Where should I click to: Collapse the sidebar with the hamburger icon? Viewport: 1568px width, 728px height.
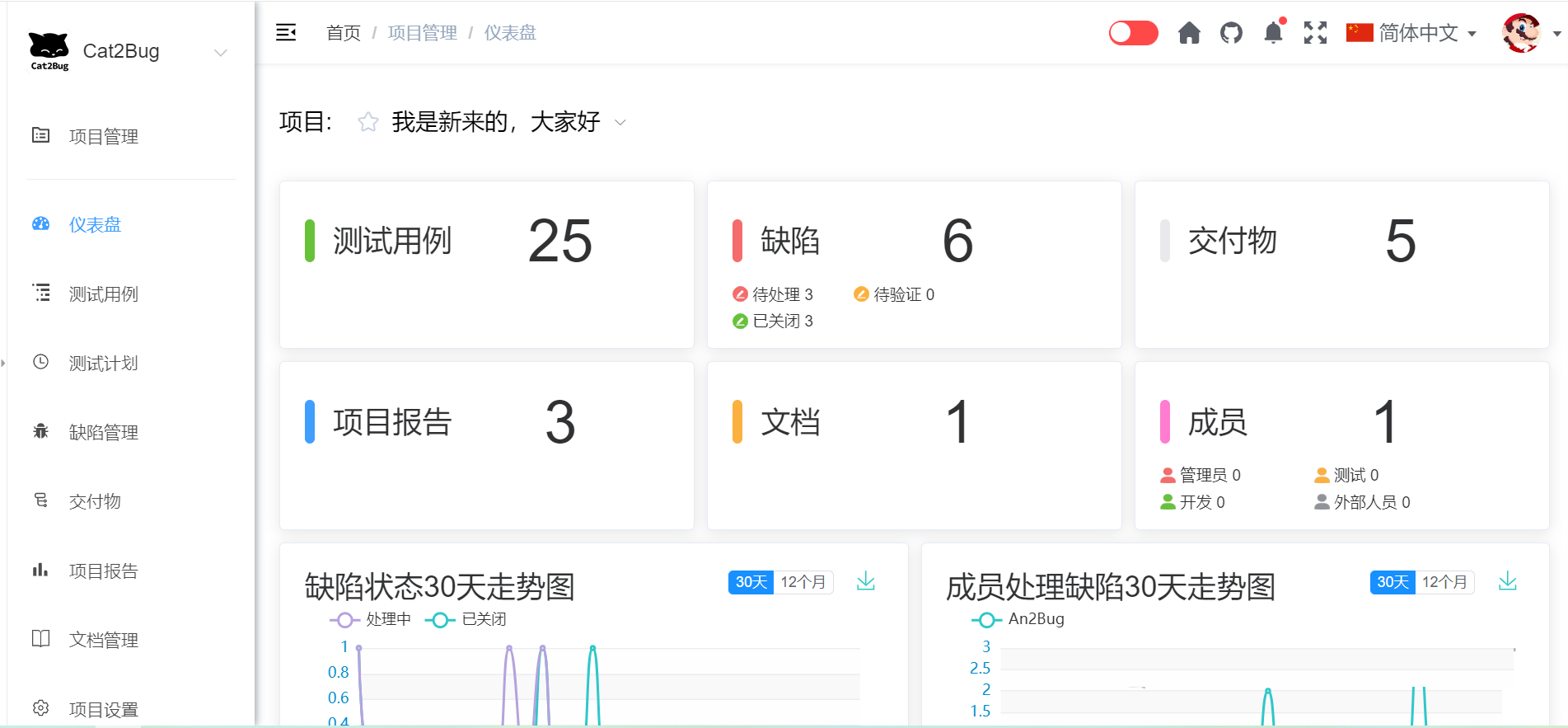point(286,33)
